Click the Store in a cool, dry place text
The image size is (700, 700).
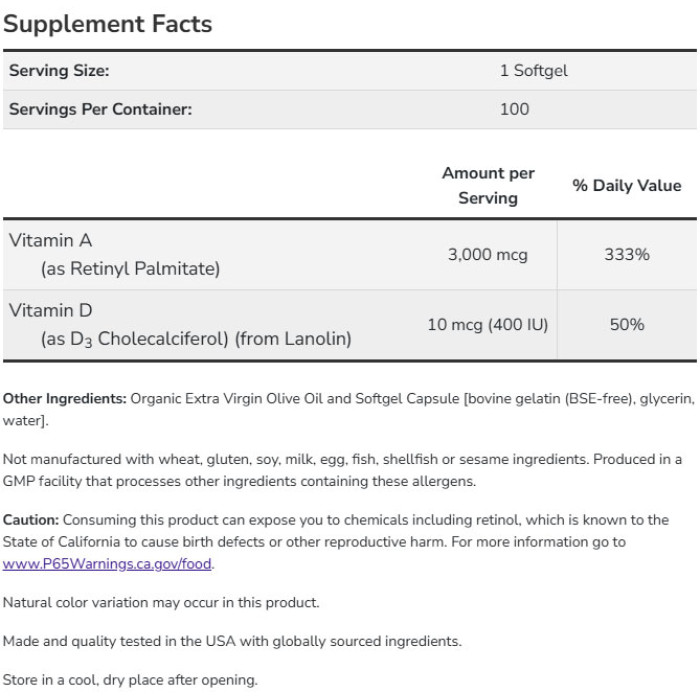(130, 680)
